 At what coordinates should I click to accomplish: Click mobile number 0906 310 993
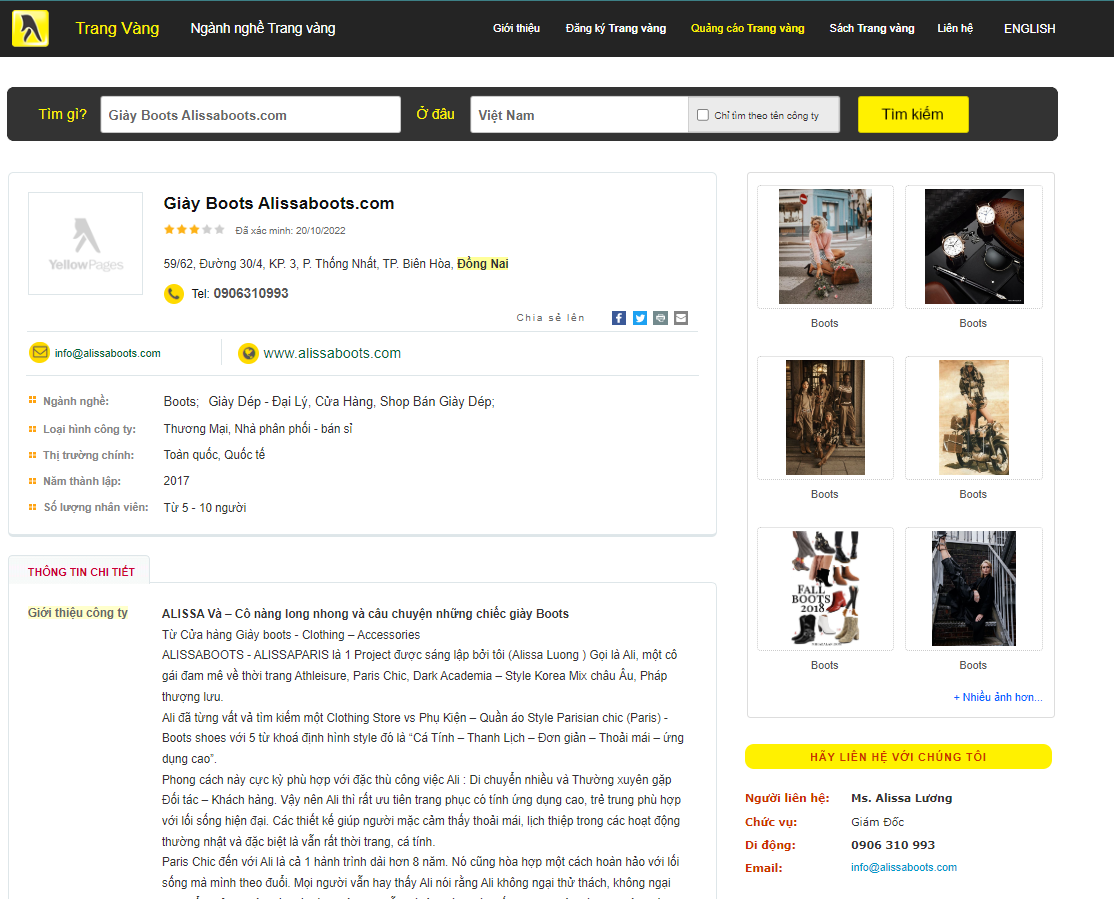point(893,844)
